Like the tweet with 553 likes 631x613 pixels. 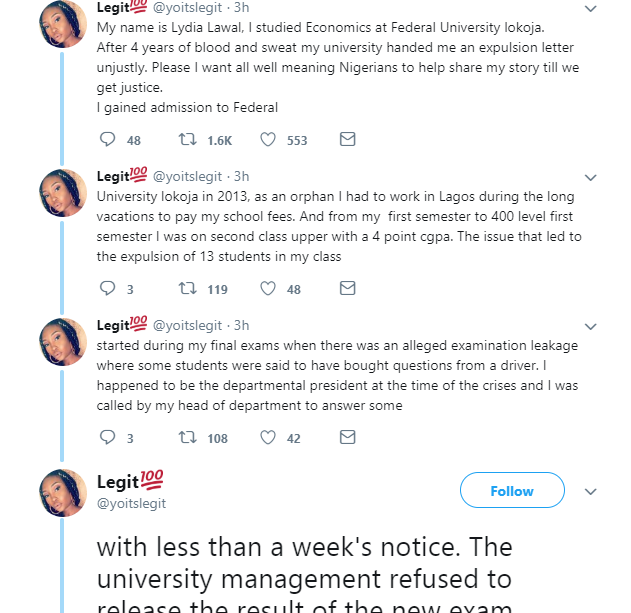[268, 140]
